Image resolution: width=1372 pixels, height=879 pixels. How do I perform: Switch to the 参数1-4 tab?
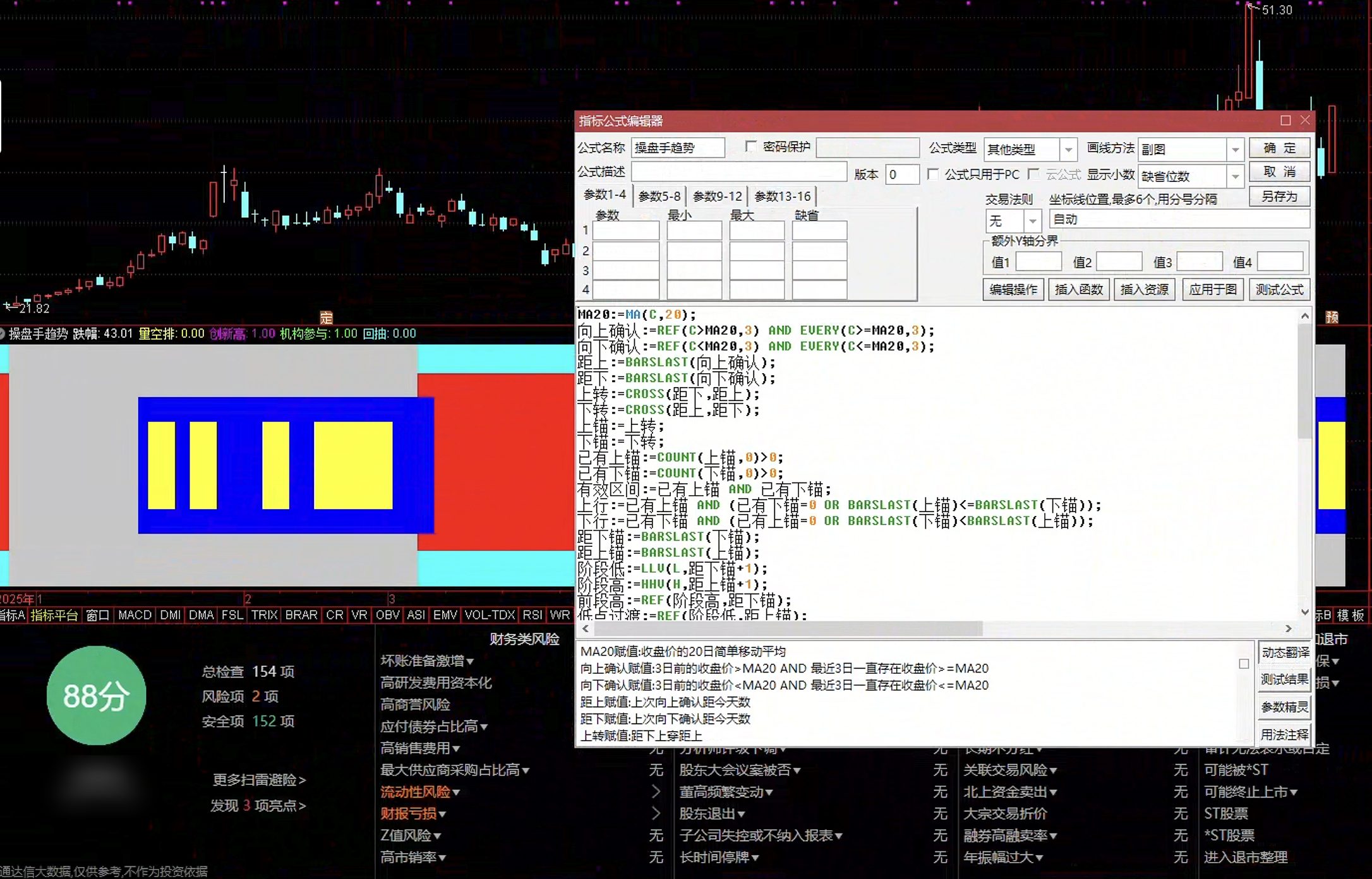pos(605,194)
